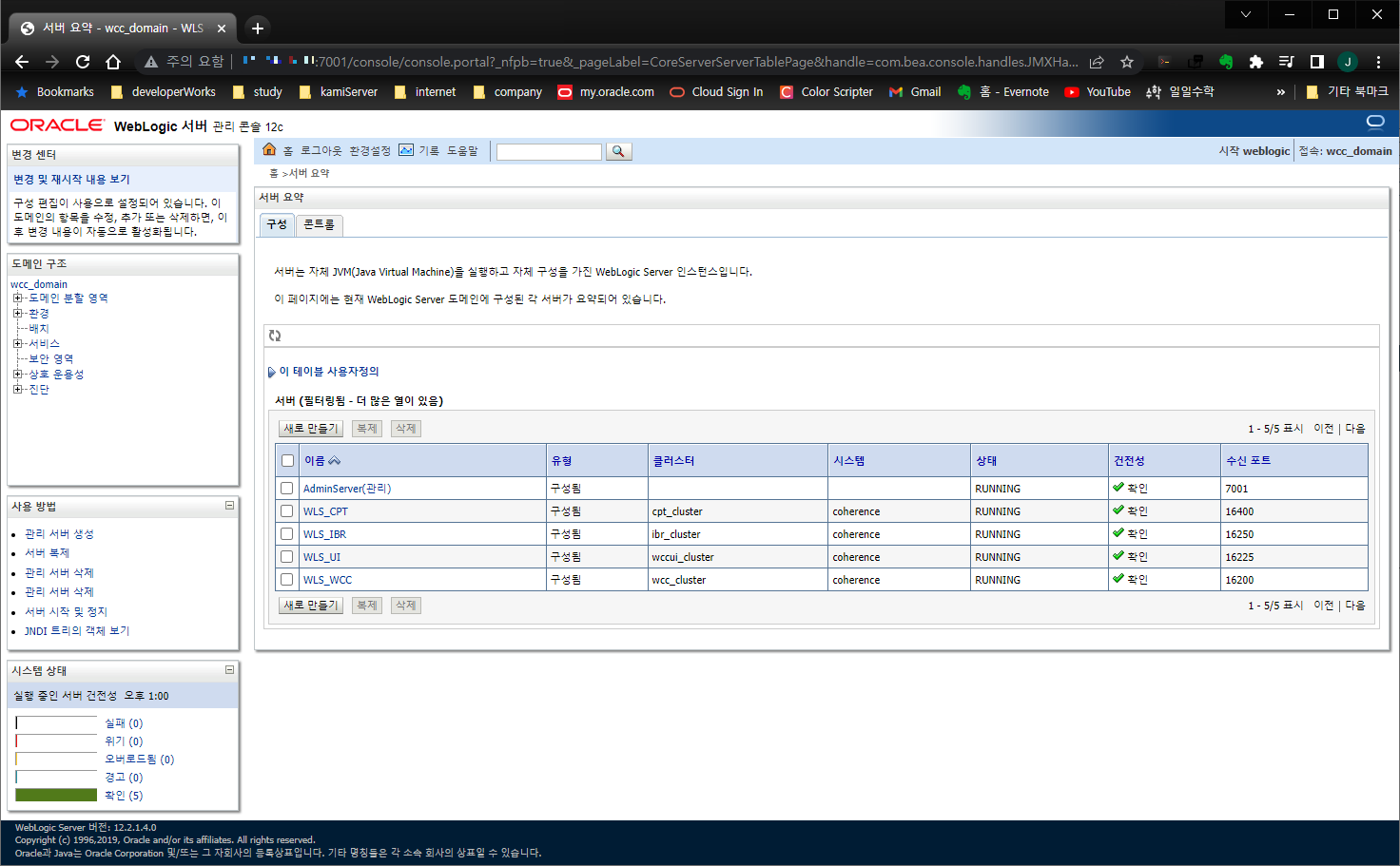This screenshot has width=1400, height=866.
Task: Expand the 상호 운용성 tree node
Action: click(17, 375)
